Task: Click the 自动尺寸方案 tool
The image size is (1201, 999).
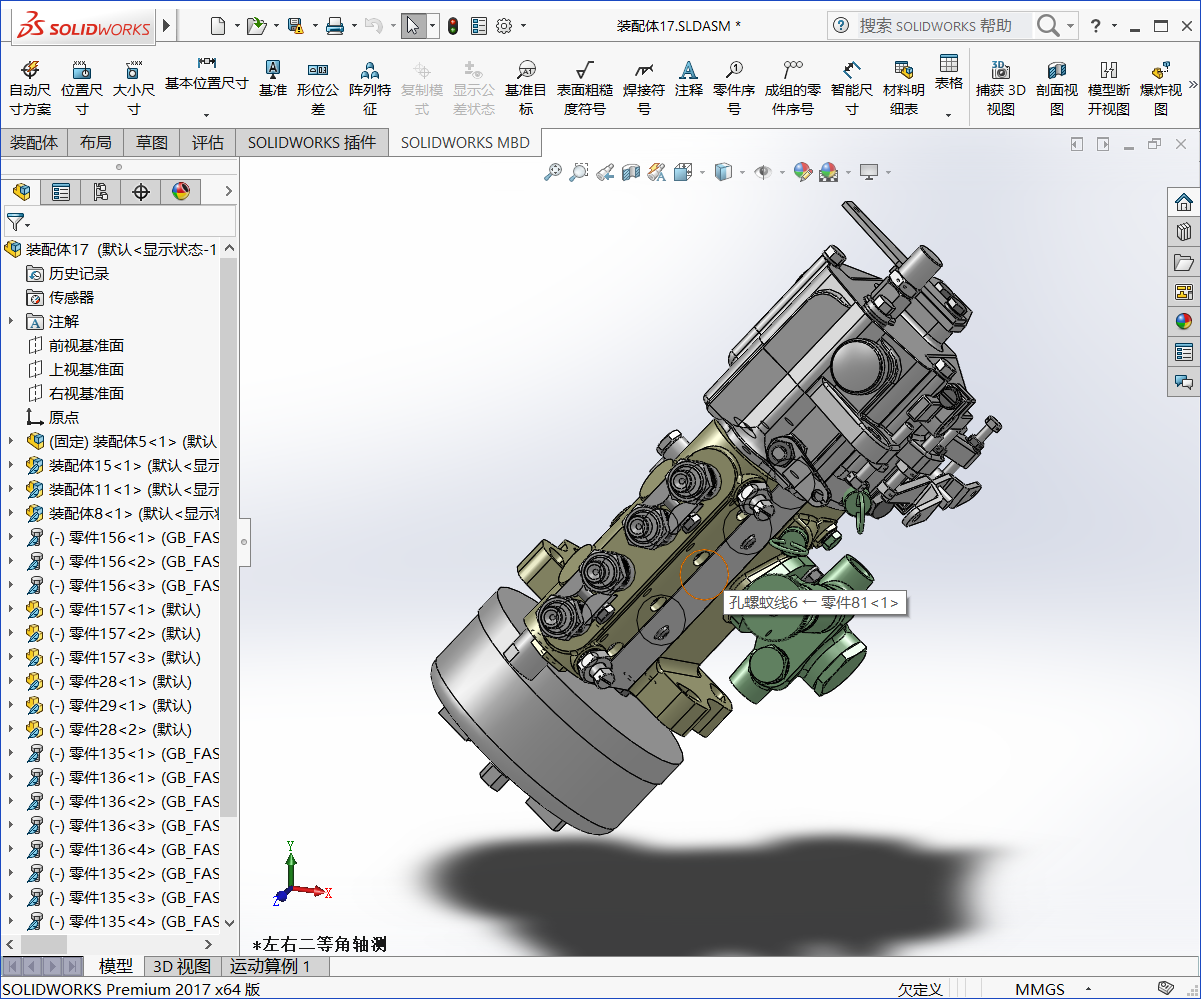Action: click(x=30, y=87)
